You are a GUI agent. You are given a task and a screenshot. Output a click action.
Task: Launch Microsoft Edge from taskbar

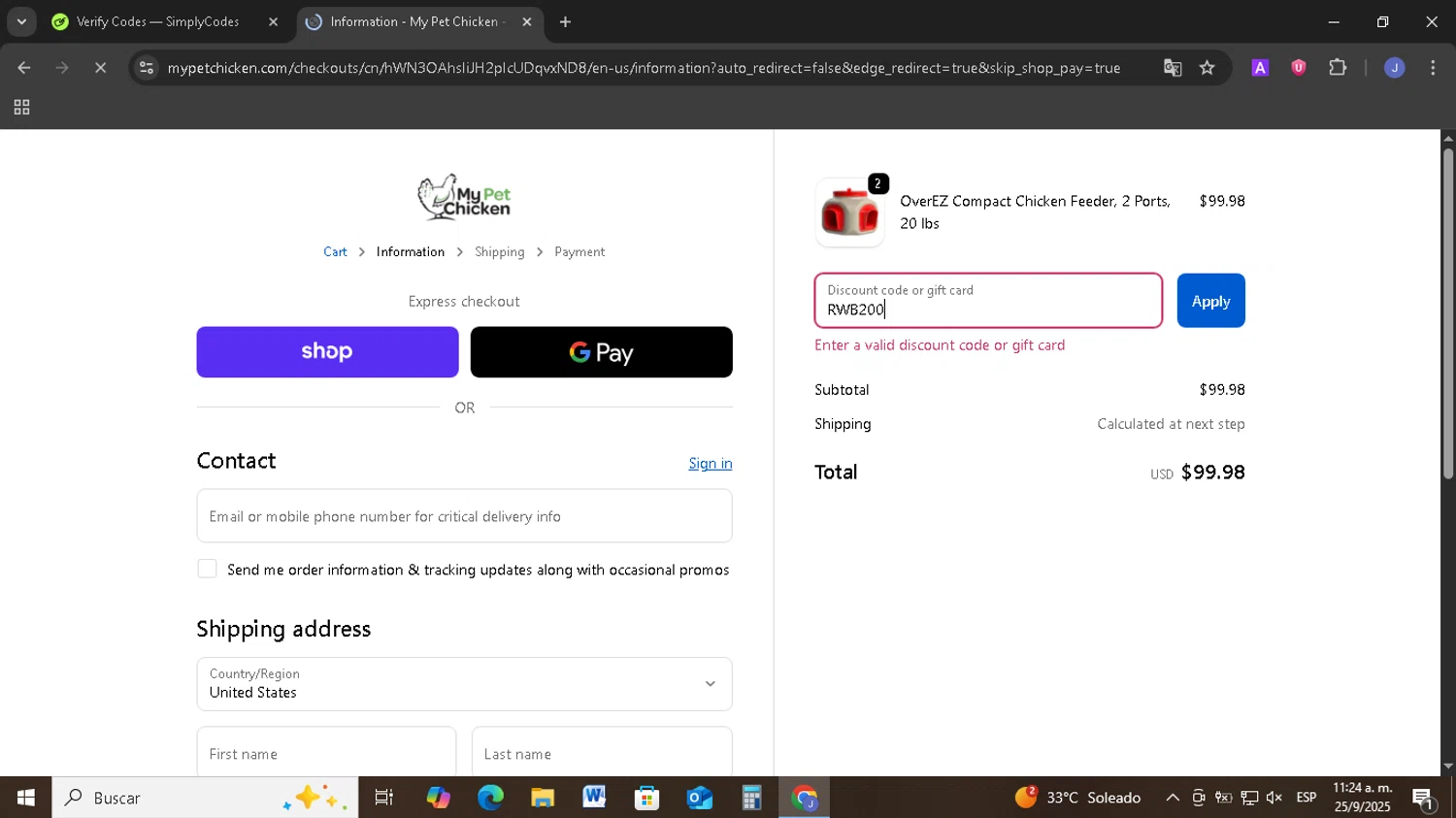coord(490,798)
